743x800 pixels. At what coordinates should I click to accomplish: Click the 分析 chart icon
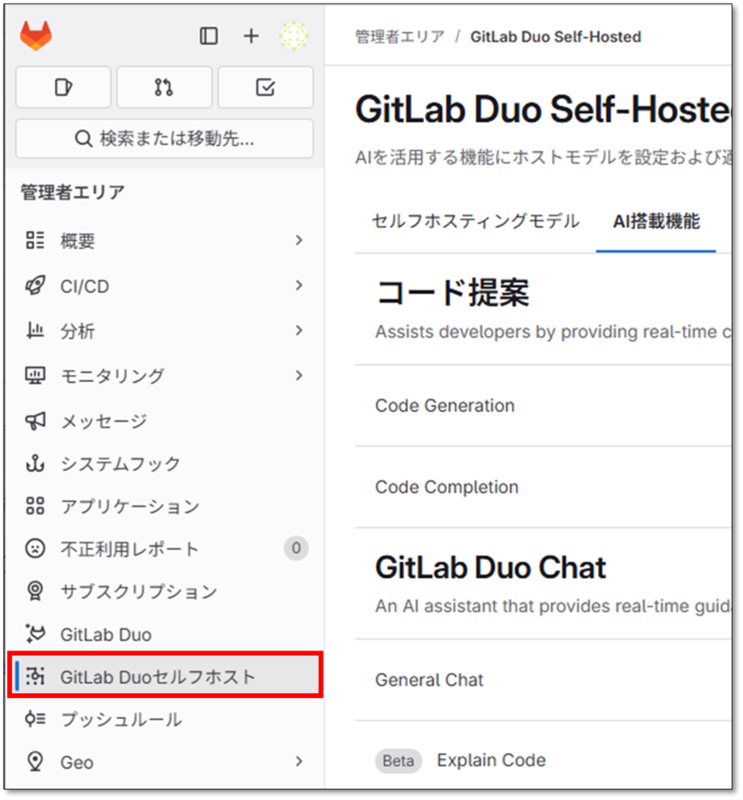click(x=35, y=331)
